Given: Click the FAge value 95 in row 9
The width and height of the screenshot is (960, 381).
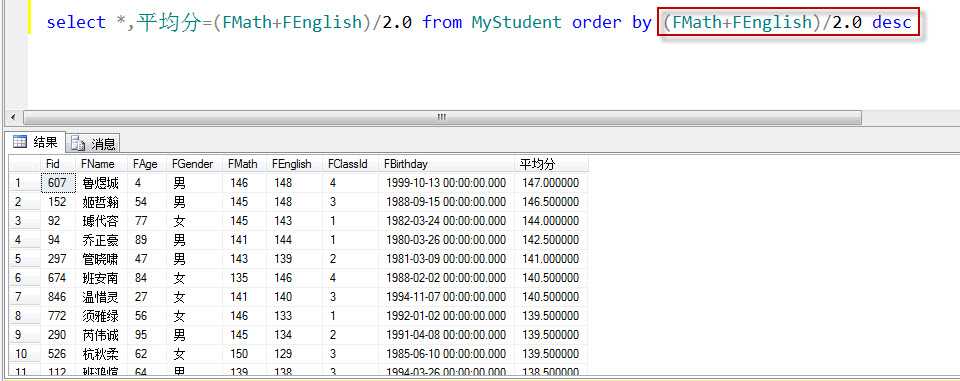Looking at the screenshot, I should [147, 334].
